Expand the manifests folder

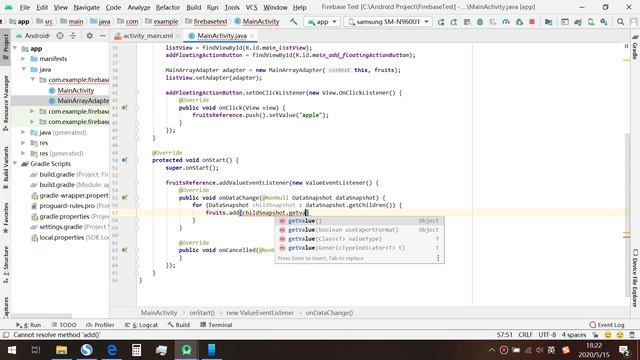pos(23,59)
